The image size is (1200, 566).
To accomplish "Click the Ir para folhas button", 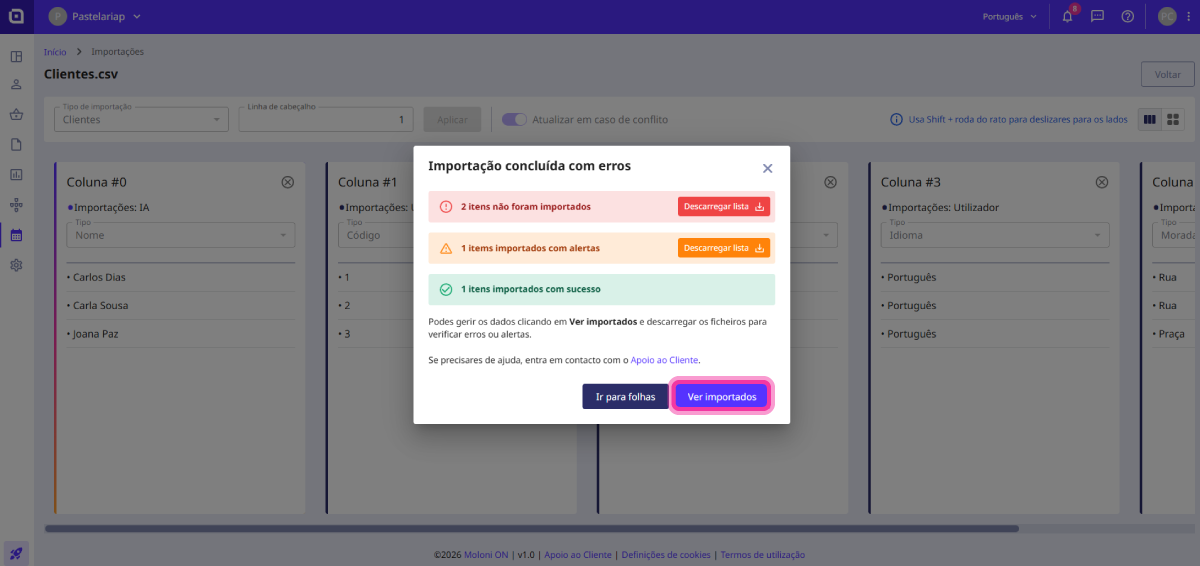I will pyautogui.click(x=625, y=397).
